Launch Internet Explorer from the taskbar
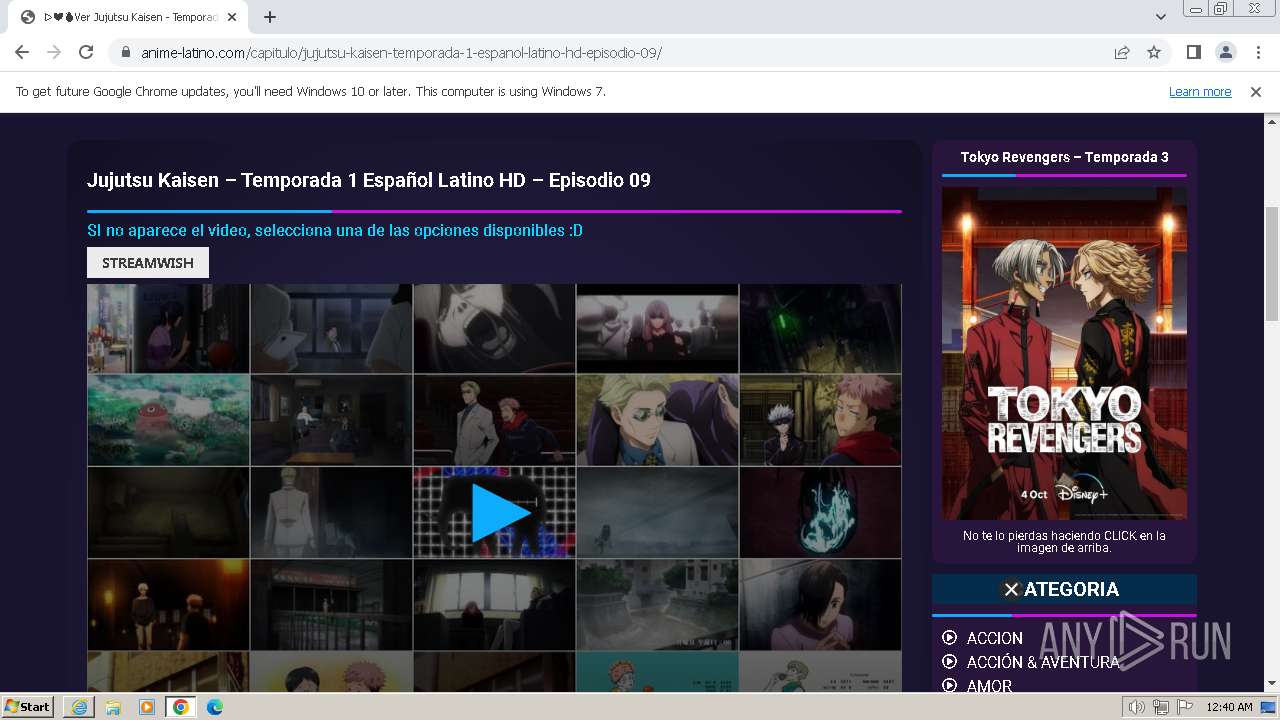This screenshot has height=720, width=1280. tap(78, 707)
